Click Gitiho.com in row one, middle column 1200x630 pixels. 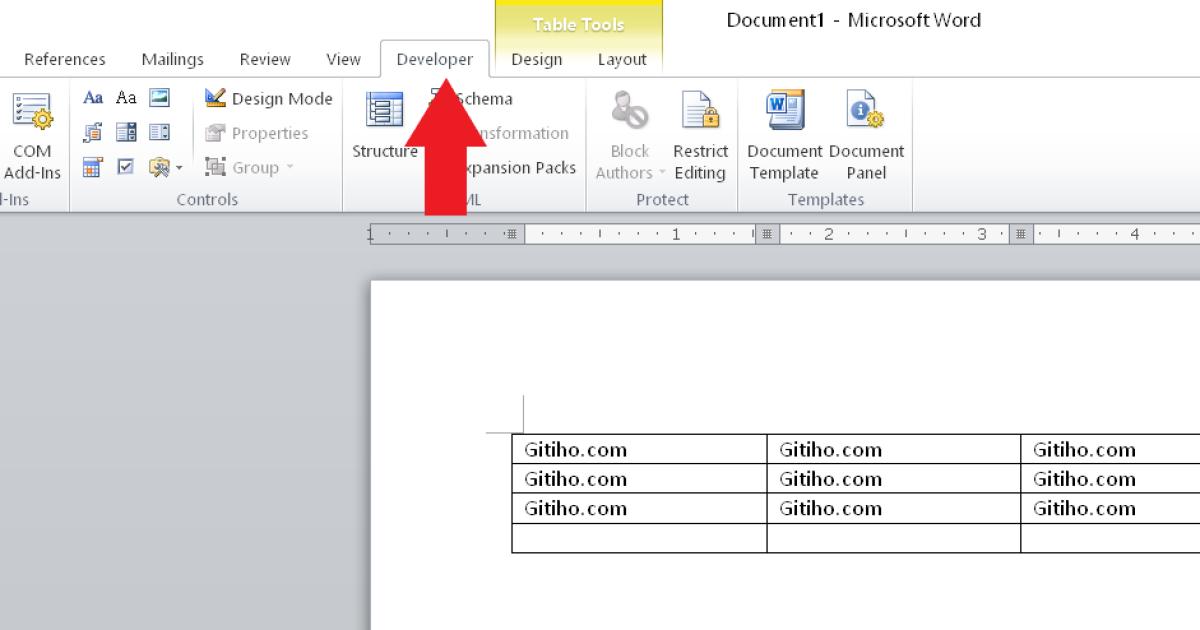pyautogui.click(x=831, y=450)
